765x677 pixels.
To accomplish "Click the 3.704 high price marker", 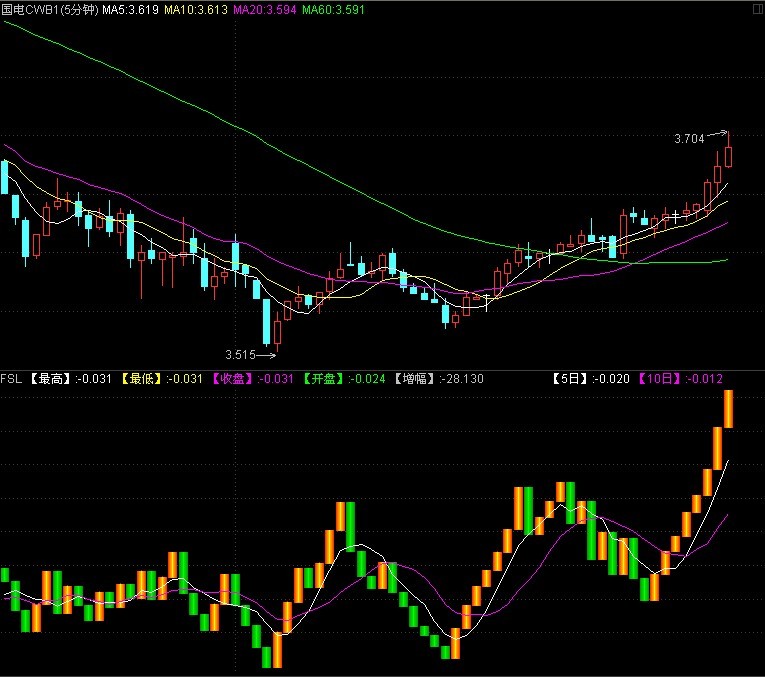I will pos(689,139).
